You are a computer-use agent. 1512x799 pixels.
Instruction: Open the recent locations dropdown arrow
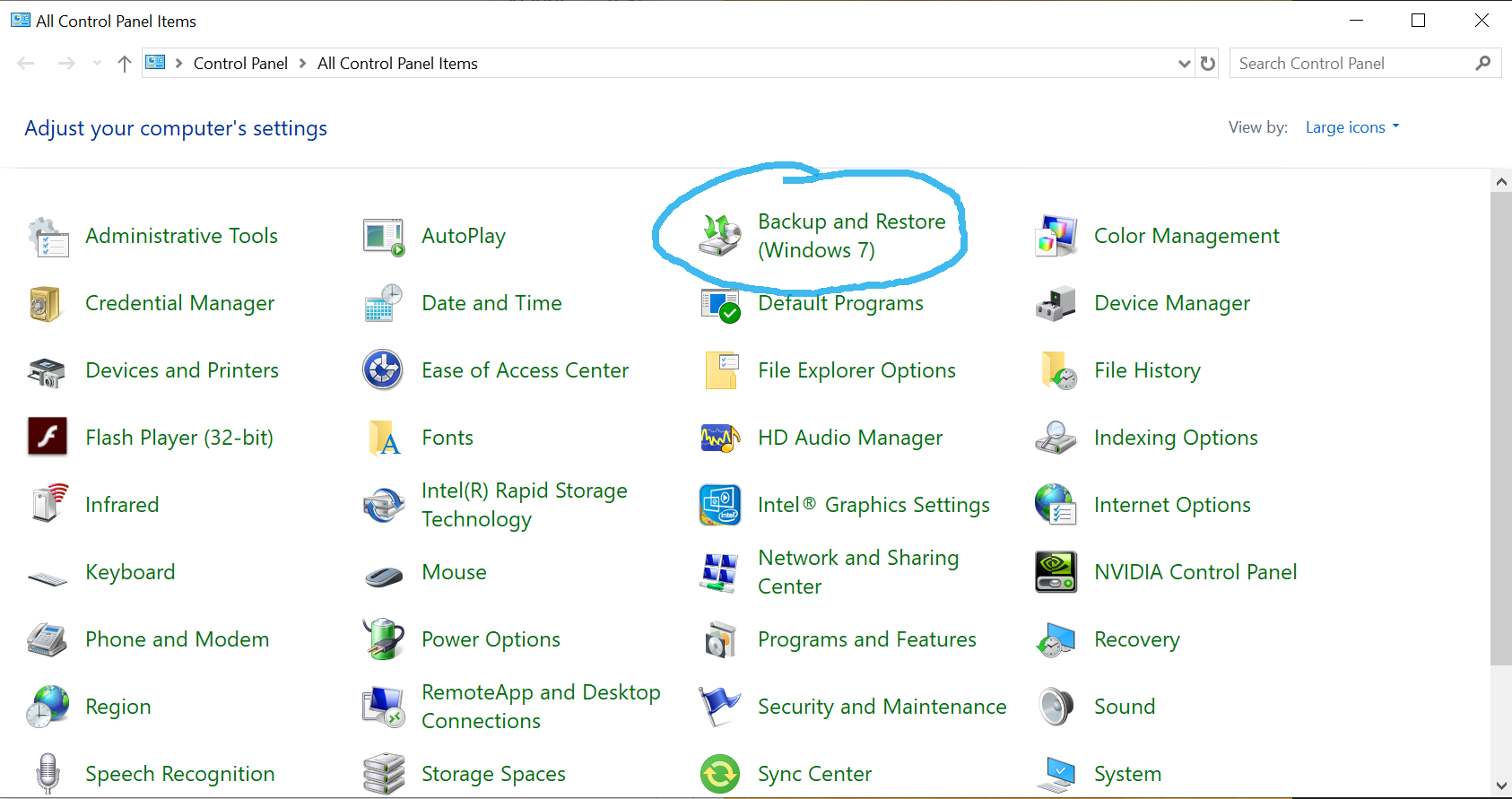[x=97, y=64]
